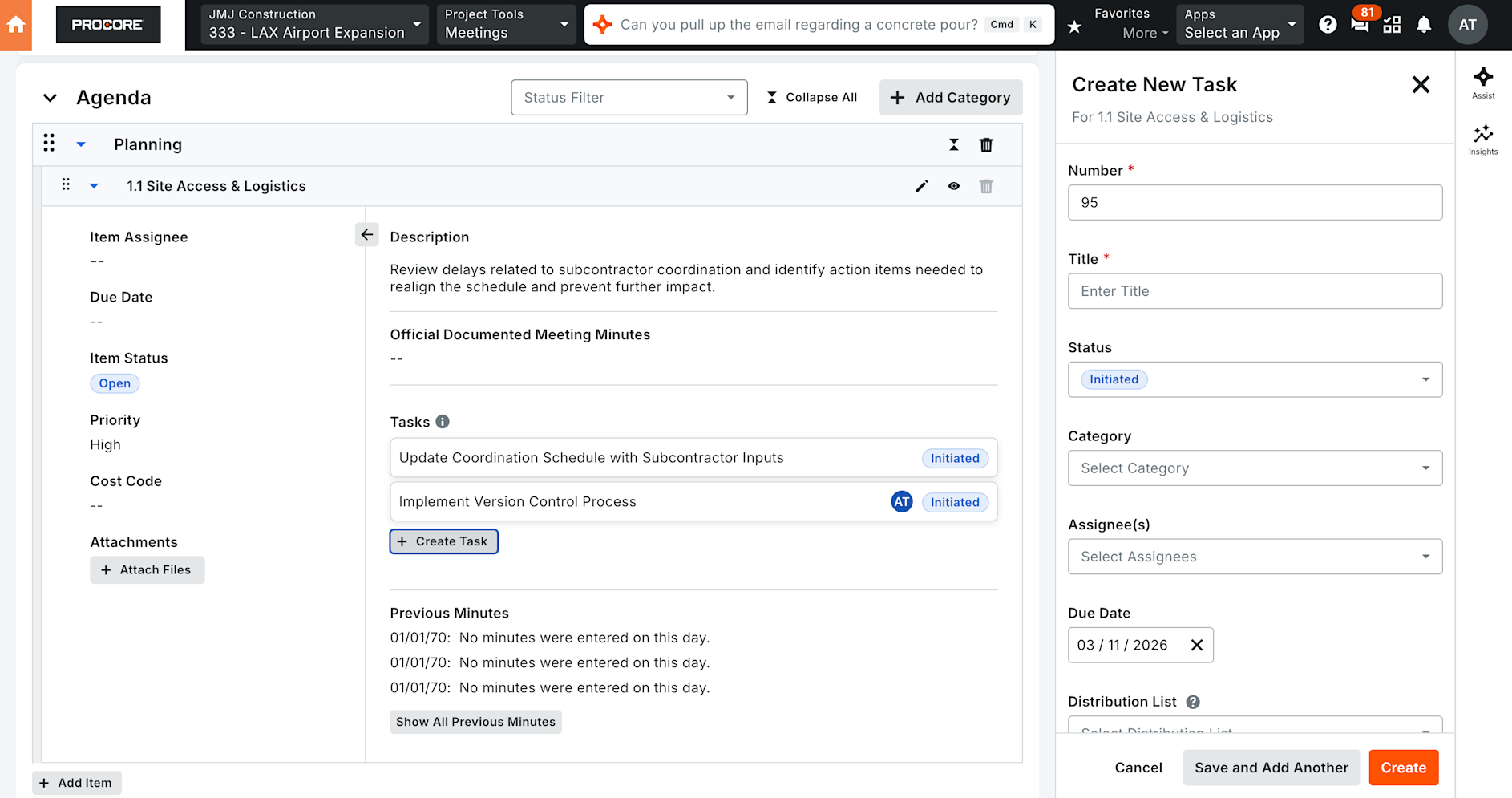Click the orange Create button
Image resolution: width=1512 pixels, height=798 pixels.
coord(1403,768)
